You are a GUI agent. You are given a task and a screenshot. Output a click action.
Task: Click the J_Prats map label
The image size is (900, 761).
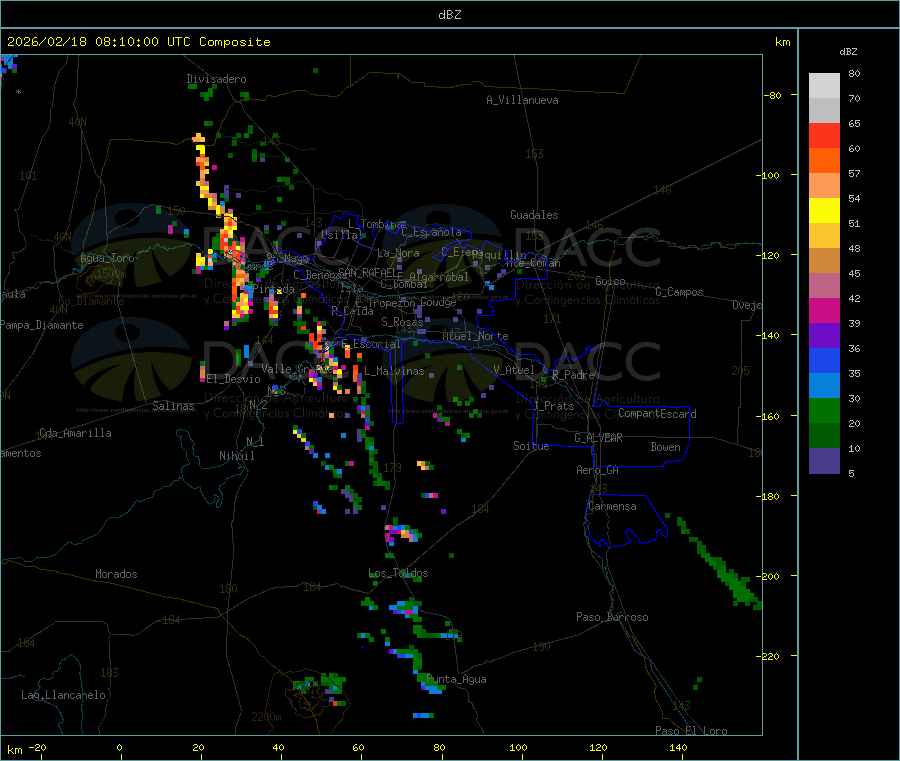coord(553,406)
